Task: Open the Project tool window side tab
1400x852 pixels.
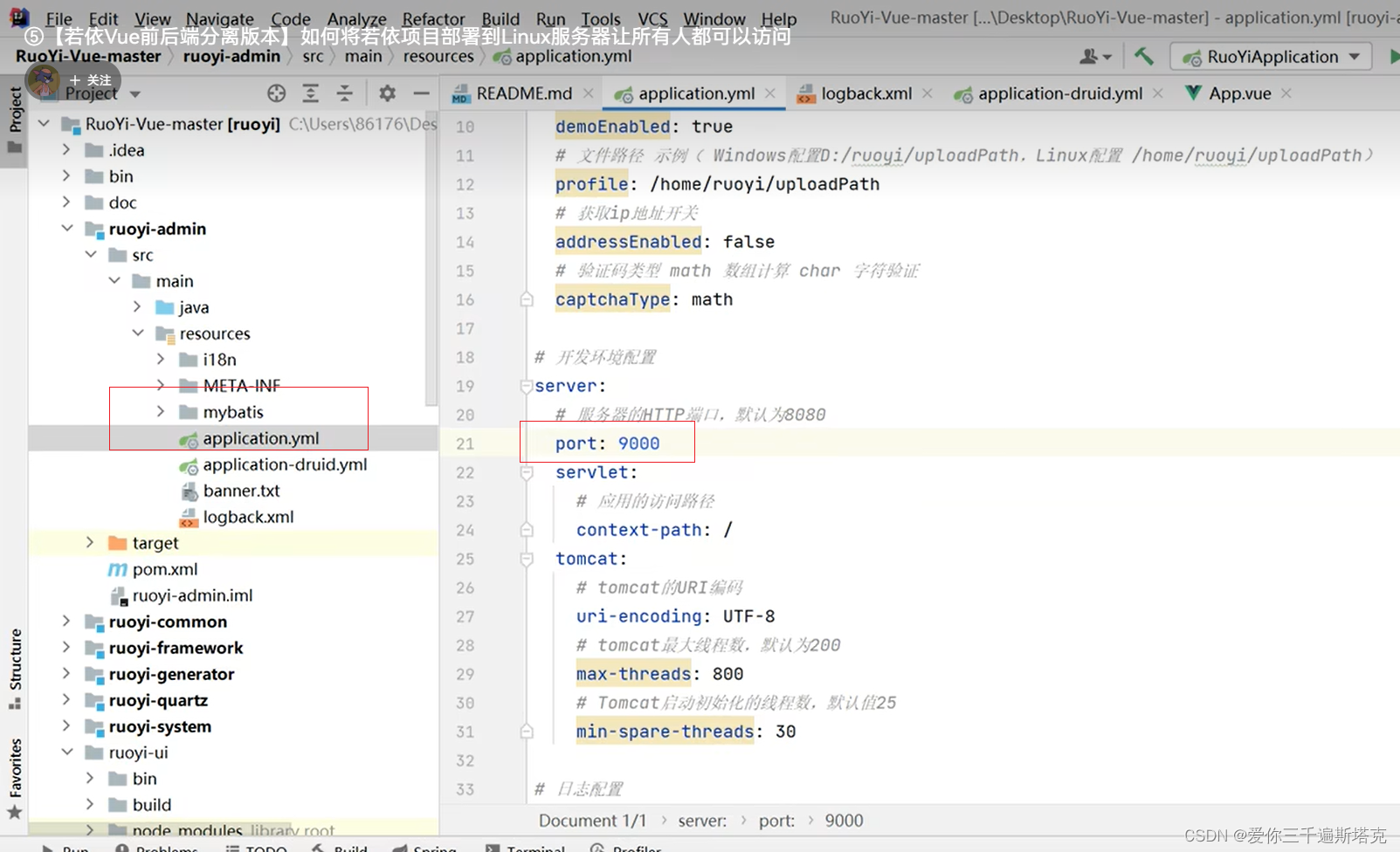Action: 15,120
